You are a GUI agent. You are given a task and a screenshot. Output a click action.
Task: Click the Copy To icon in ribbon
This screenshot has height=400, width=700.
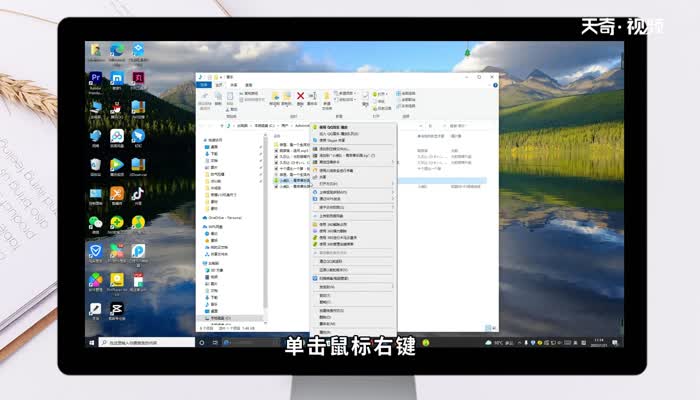click(287, 96)
